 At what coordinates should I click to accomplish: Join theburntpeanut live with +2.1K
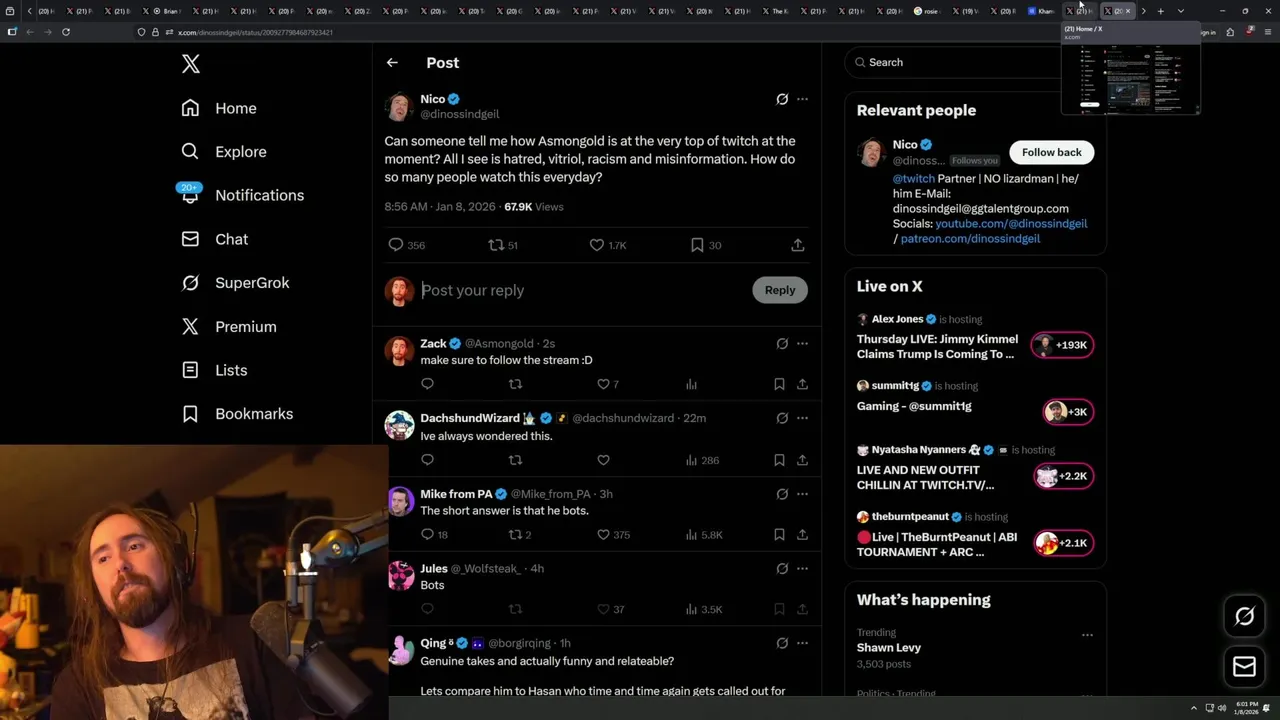coord(1063,543)
